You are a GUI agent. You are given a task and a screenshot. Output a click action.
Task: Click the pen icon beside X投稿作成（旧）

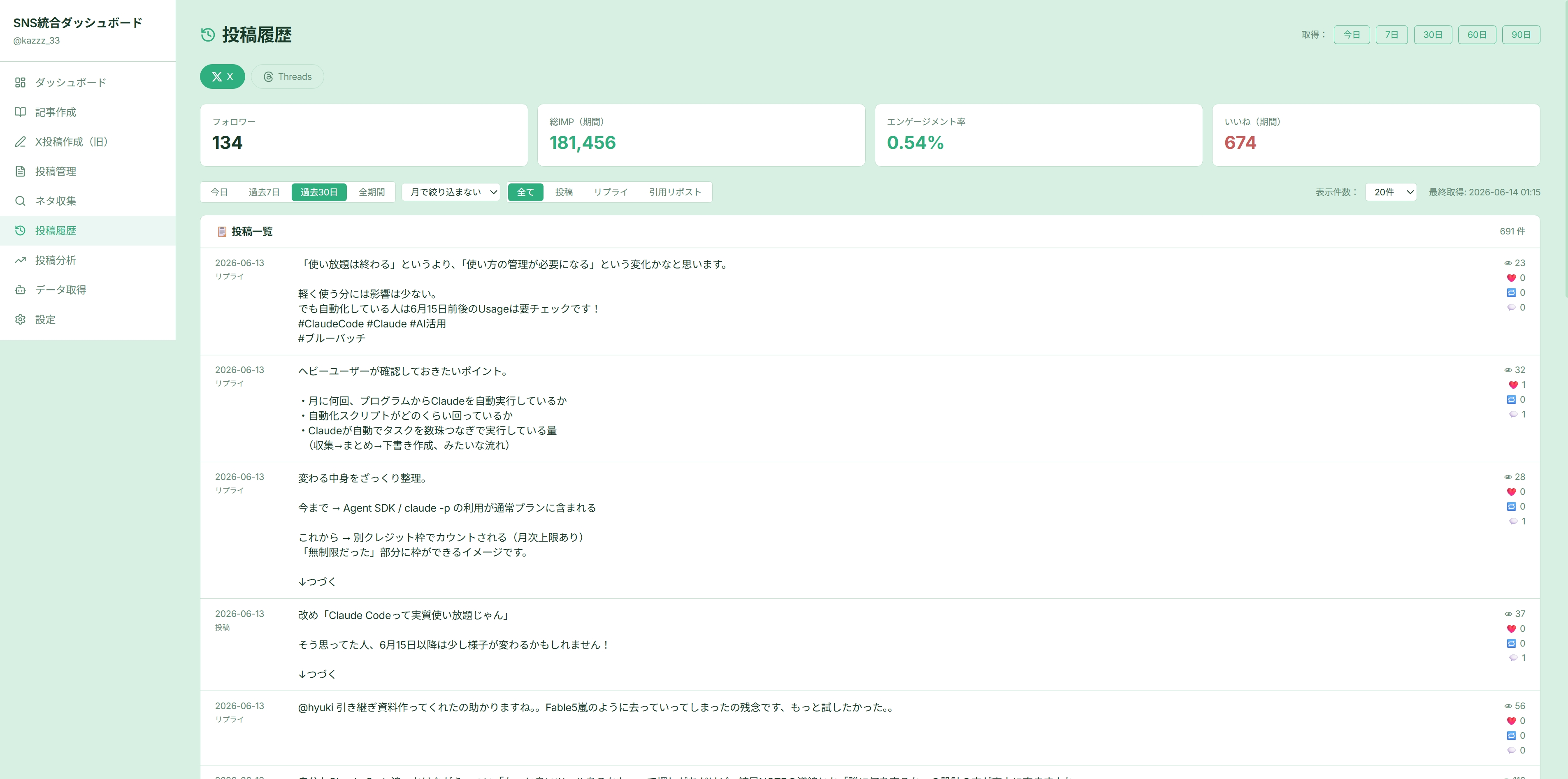(20, 142)
